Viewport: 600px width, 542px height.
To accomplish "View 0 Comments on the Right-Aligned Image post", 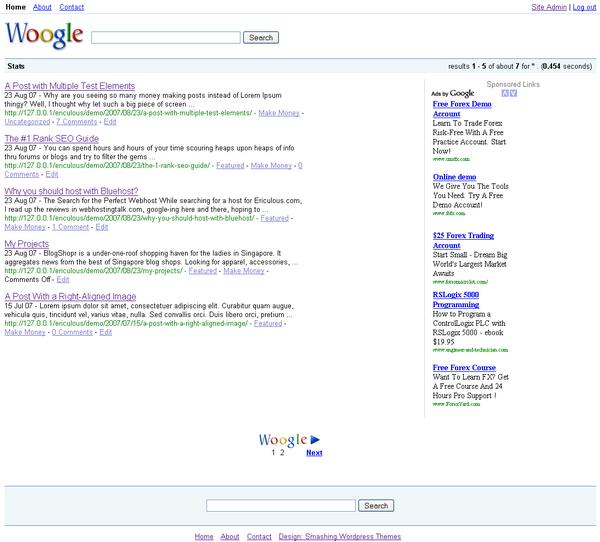I will pos(72,332).
